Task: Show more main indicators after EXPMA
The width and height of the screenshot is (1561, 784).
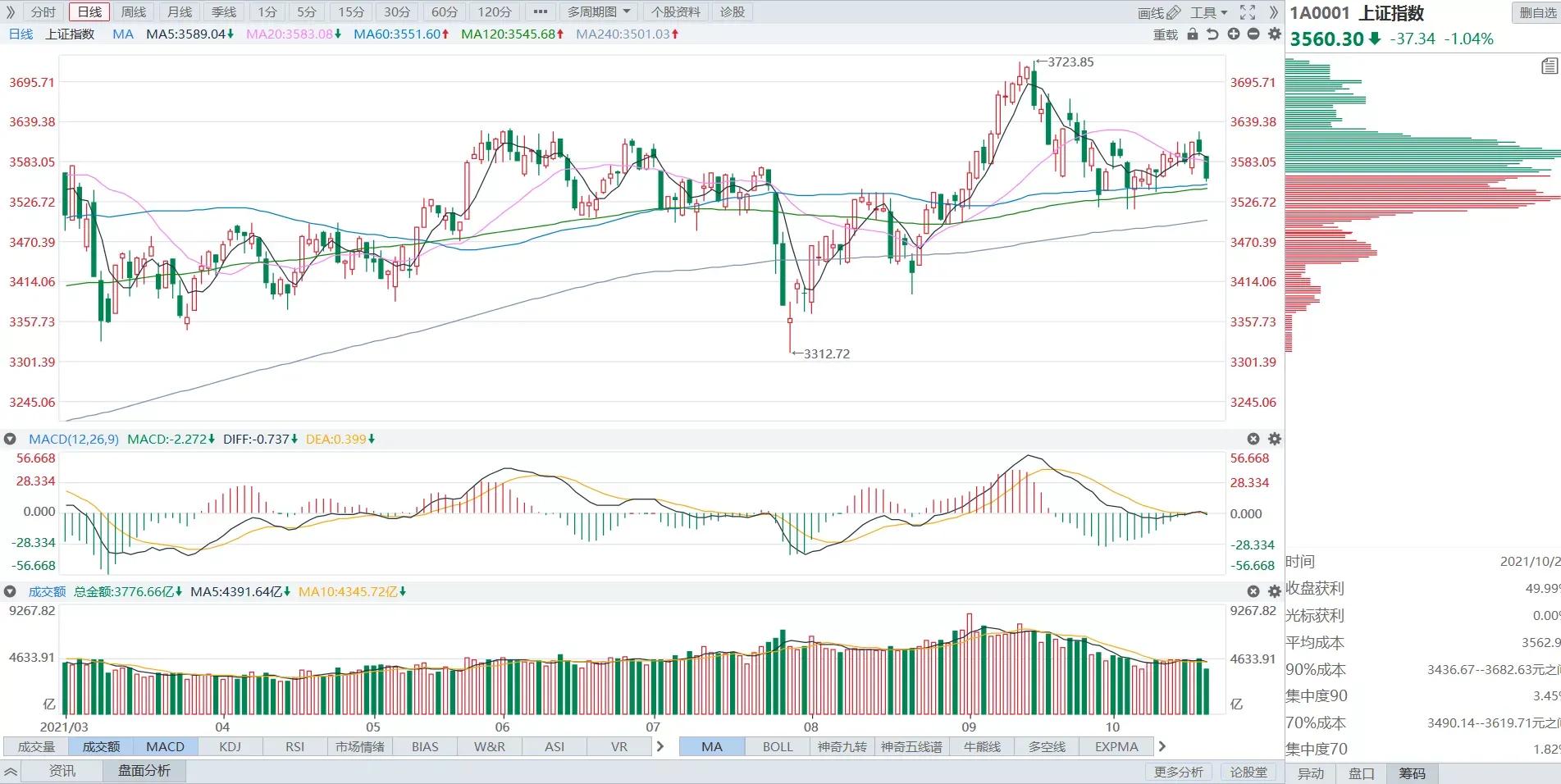Action: click(1162, 746)
